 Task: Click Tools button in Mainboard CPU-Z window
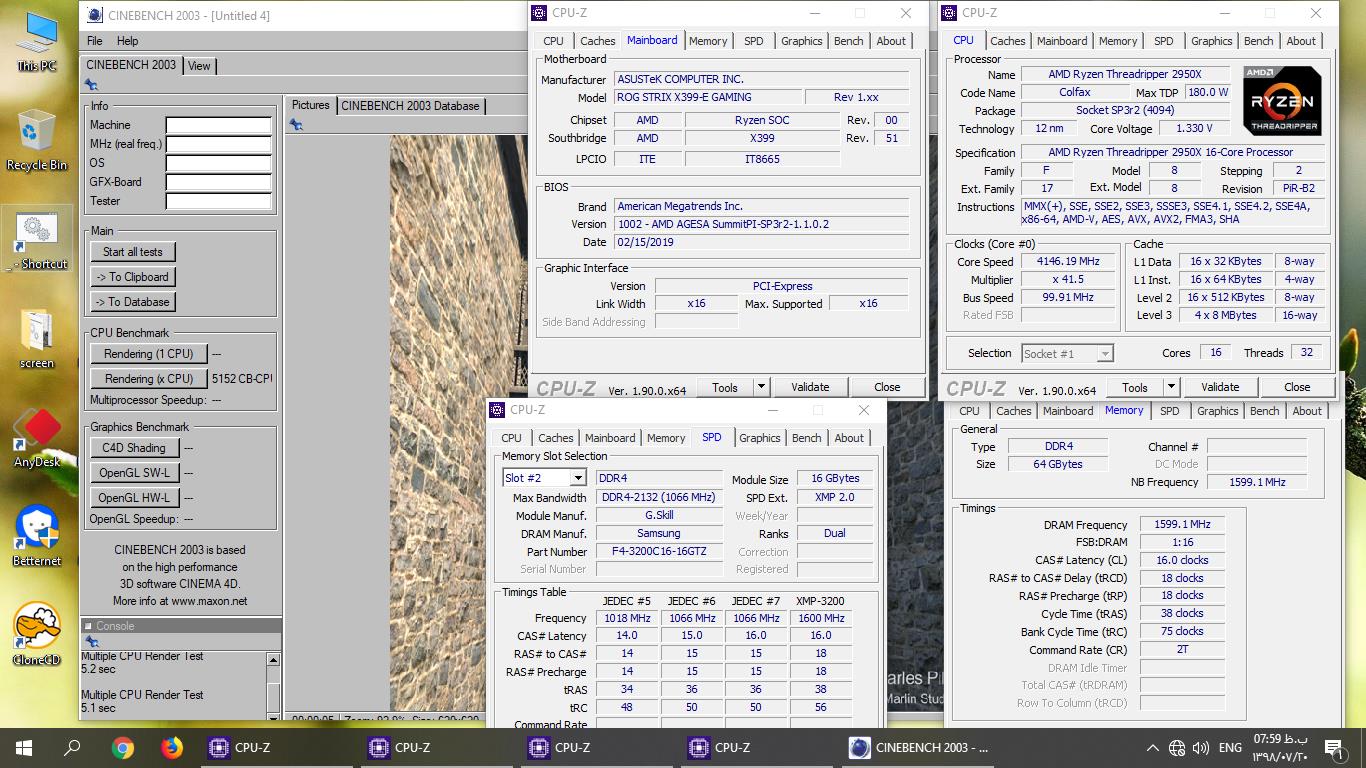click(725, 387)
